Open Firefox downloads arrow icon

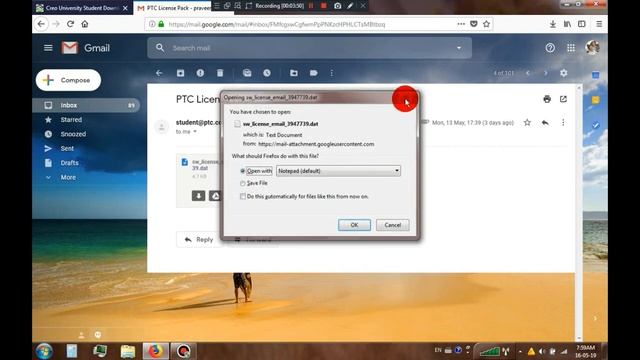(x=553, y=24)
